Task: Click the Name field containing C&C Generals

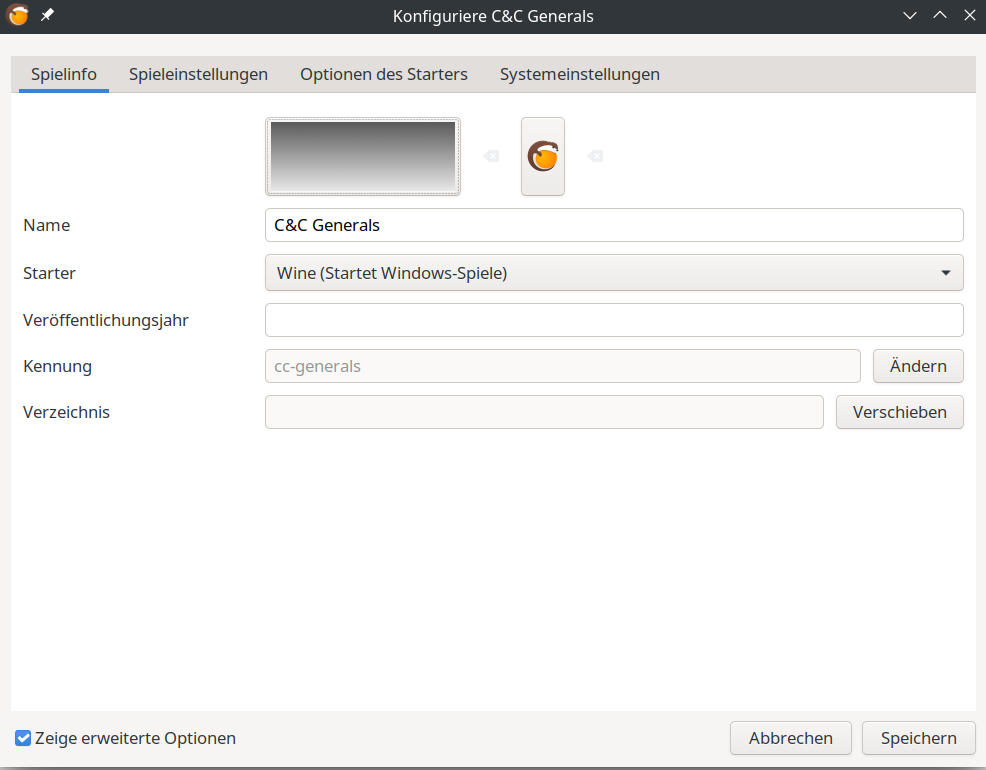Action: [614, 225]
